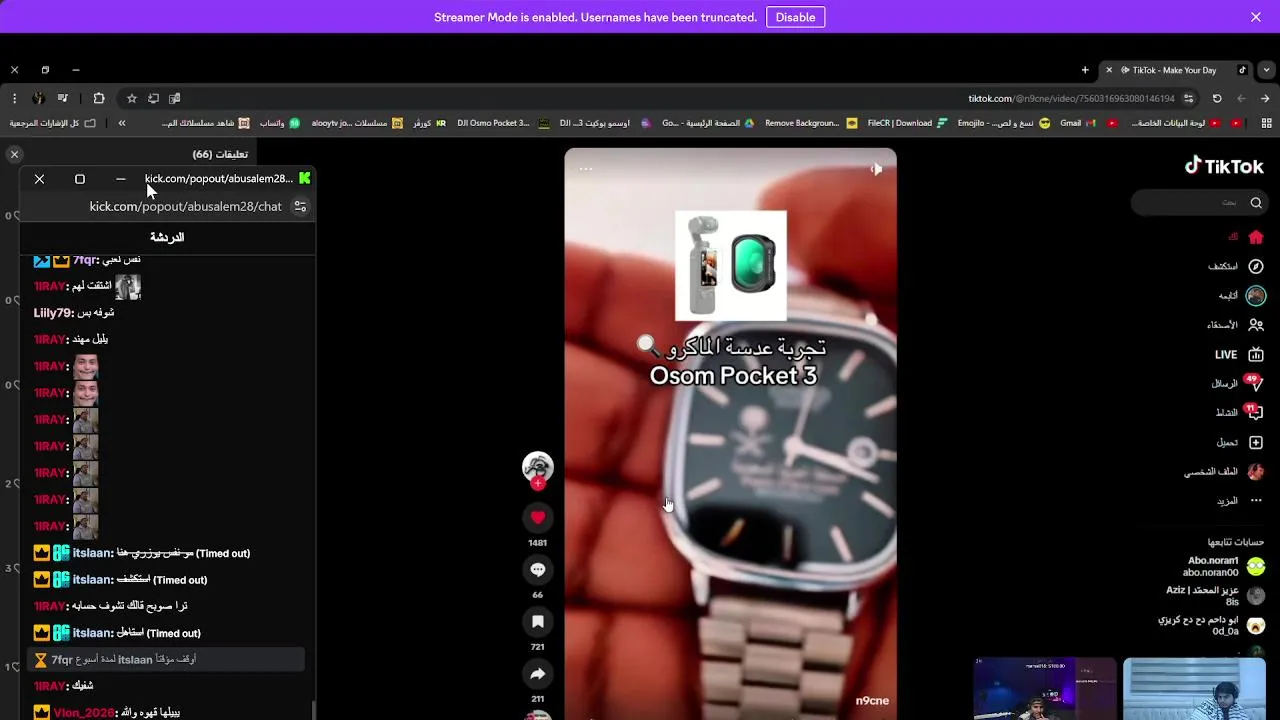Click the tiktok.com address bar URL

point(1071,98)
